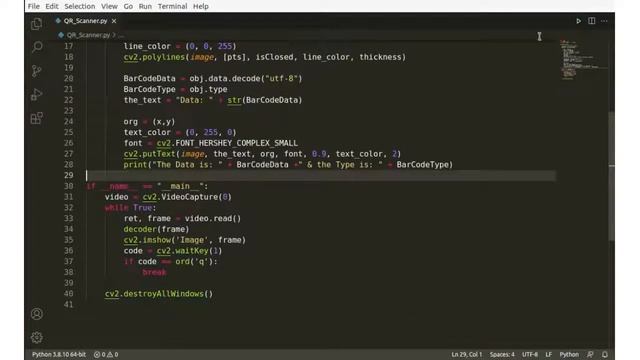The width and height of the screenshot is (640, 360).
Task: Open the Run menu
Action: (x=145, y=6)
